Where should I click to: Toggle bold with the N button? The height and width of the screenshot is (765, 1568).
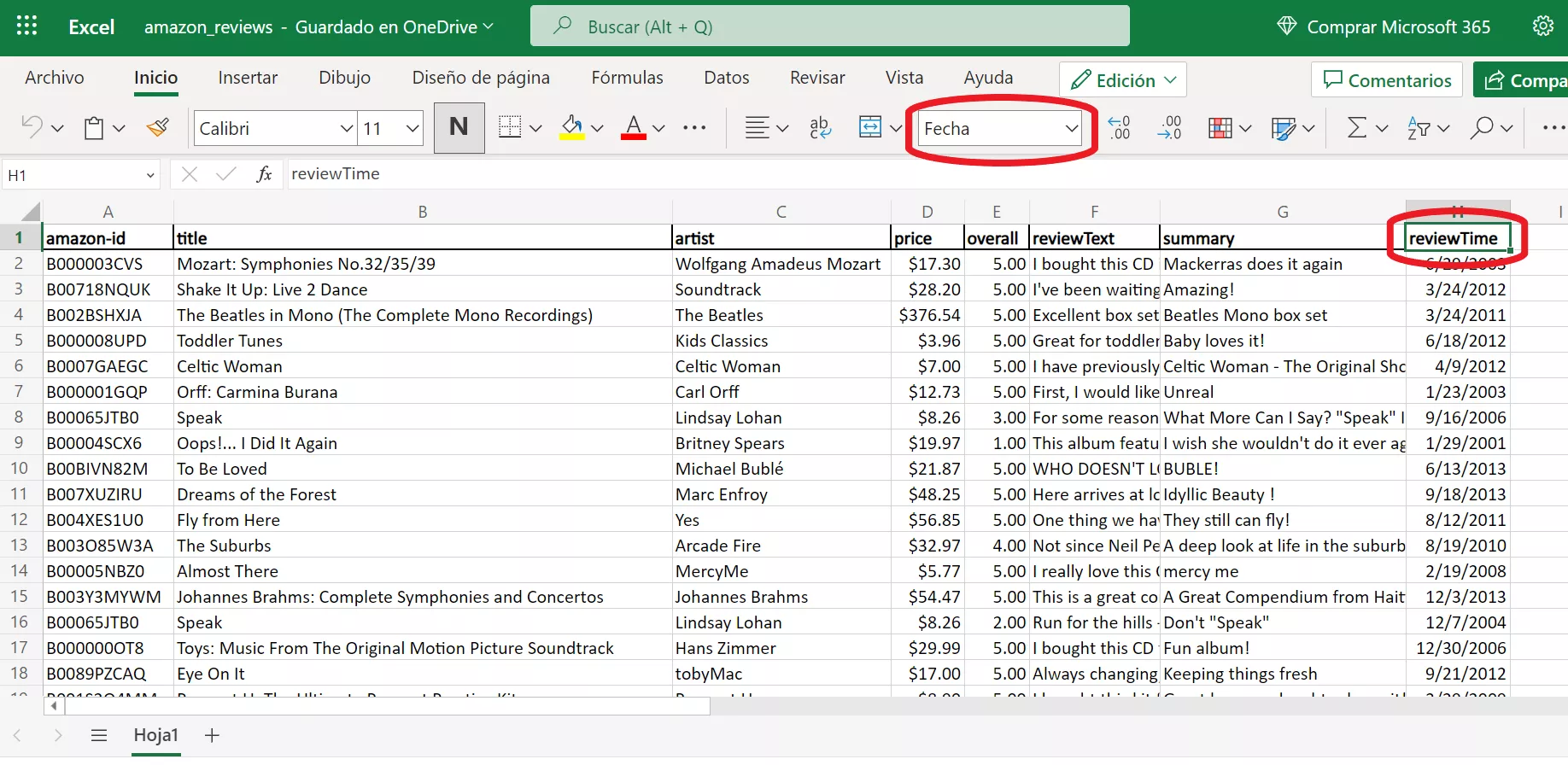coord(459,128)
